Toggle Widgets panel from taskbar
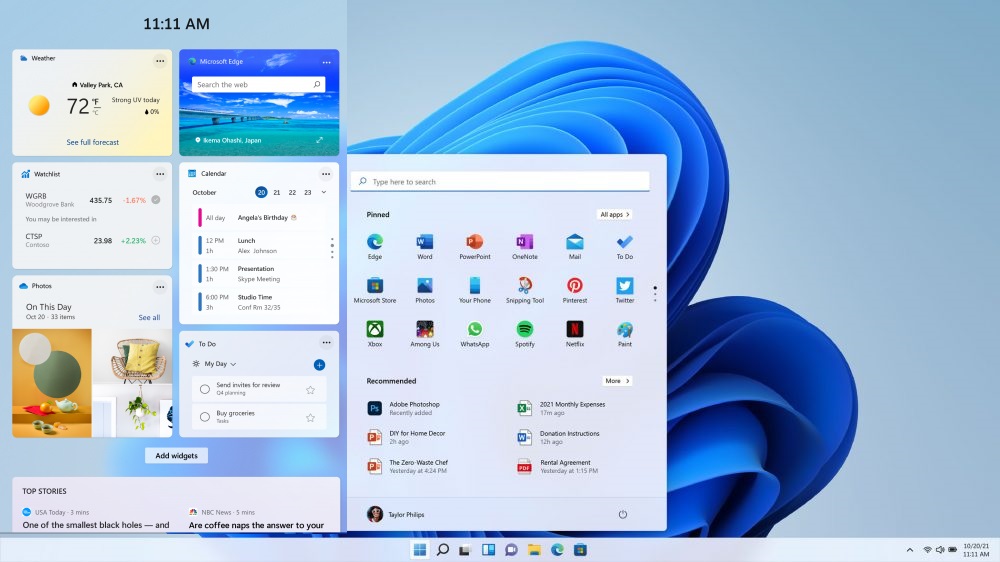The image size is (1000, 562). (489, 549)
